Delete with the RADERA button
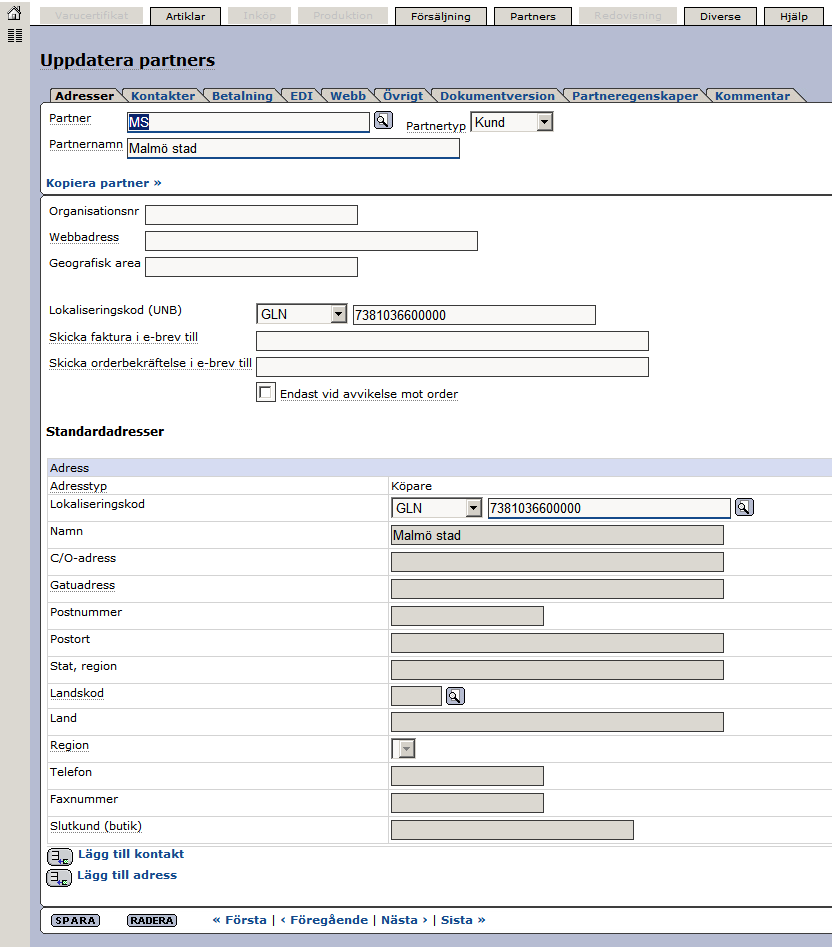 152,920
